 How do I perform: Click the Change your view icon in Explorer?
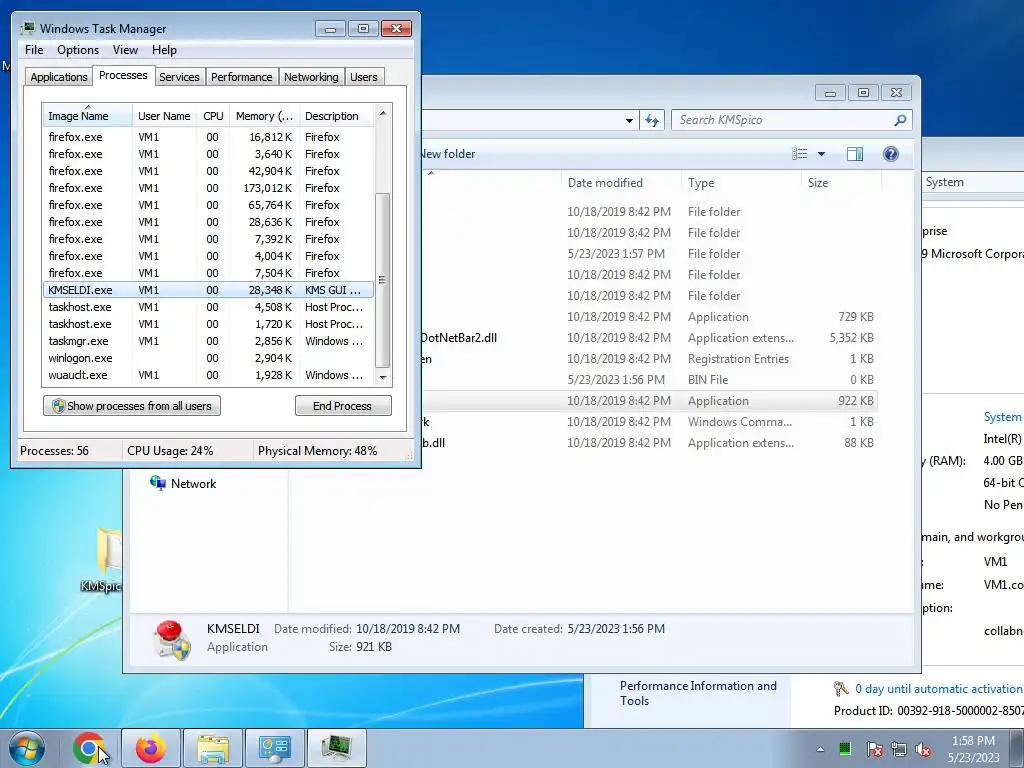(x=800, y=153)
